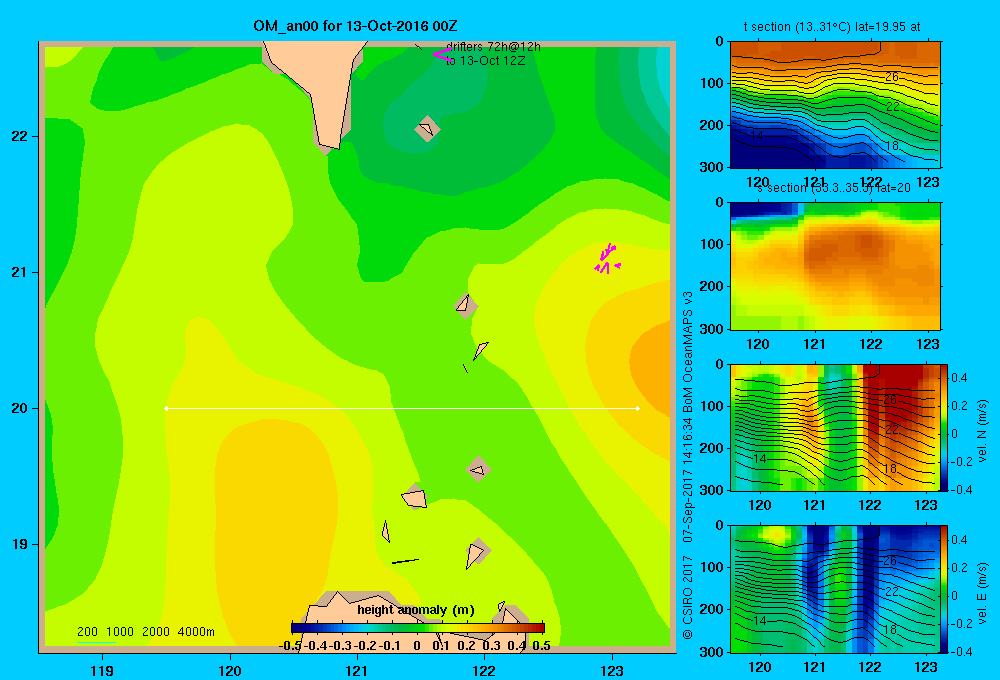The width and height of the screenshot is (1000, 680).
Task: Click the vel. N vertical colorbar
Action: 945,427
